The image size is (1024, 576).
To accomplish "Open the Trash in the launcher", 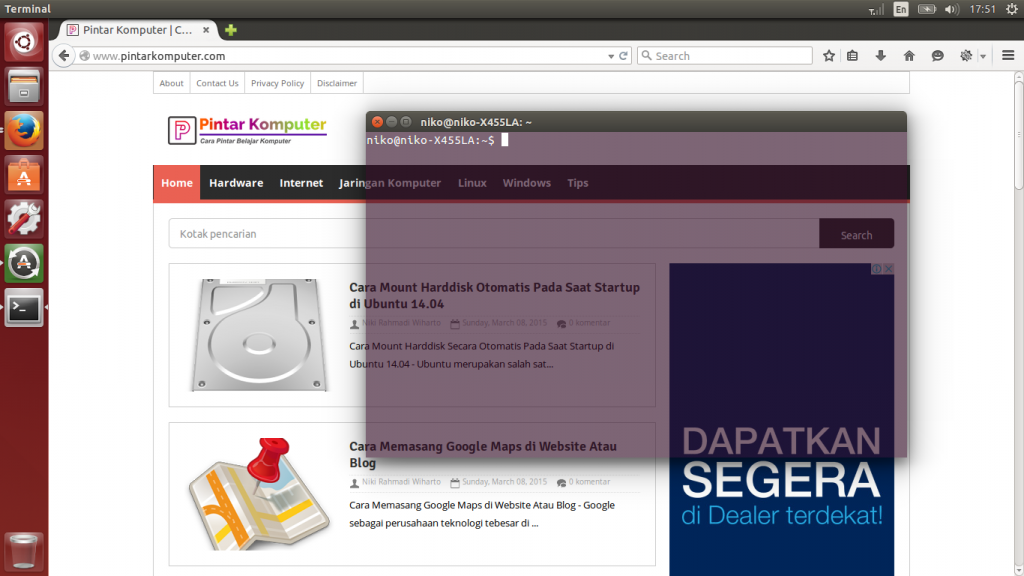I will coord(24,551).
